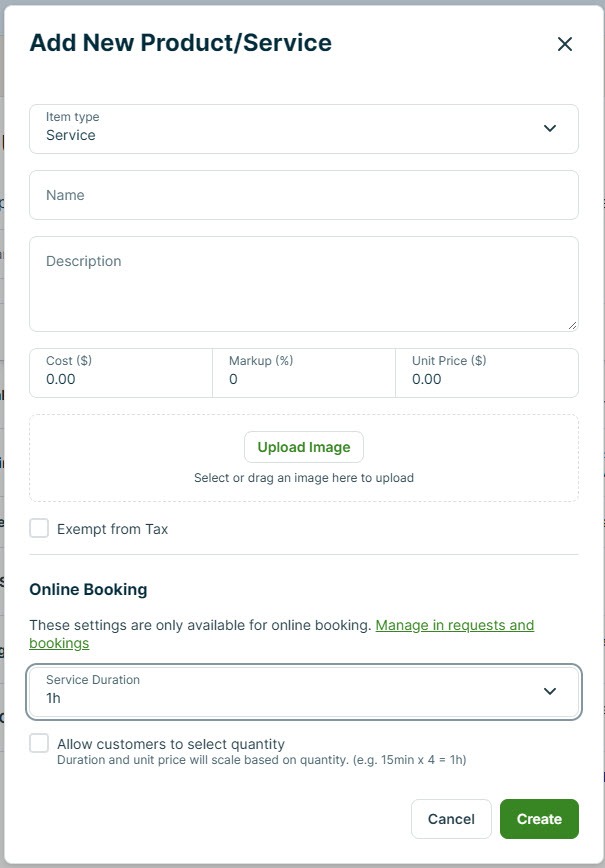Toggle the Exempt from Tax checkbox
This screenshot has width=605, height=868.
tap(39, 528)
